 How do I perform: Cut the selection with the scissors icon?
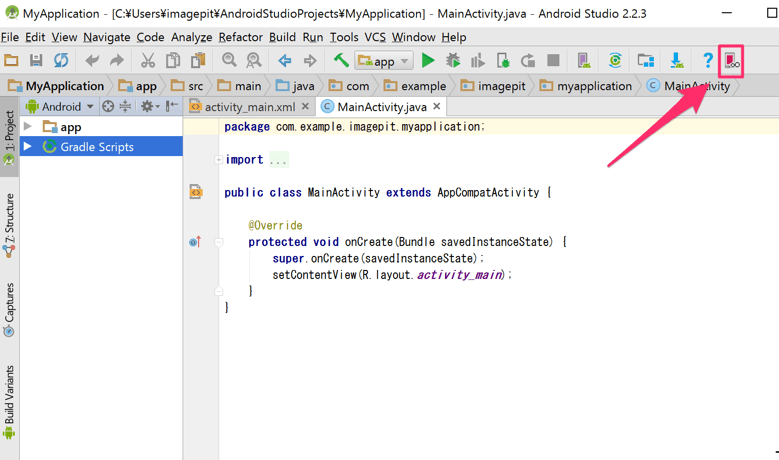(x=148, y=61)
